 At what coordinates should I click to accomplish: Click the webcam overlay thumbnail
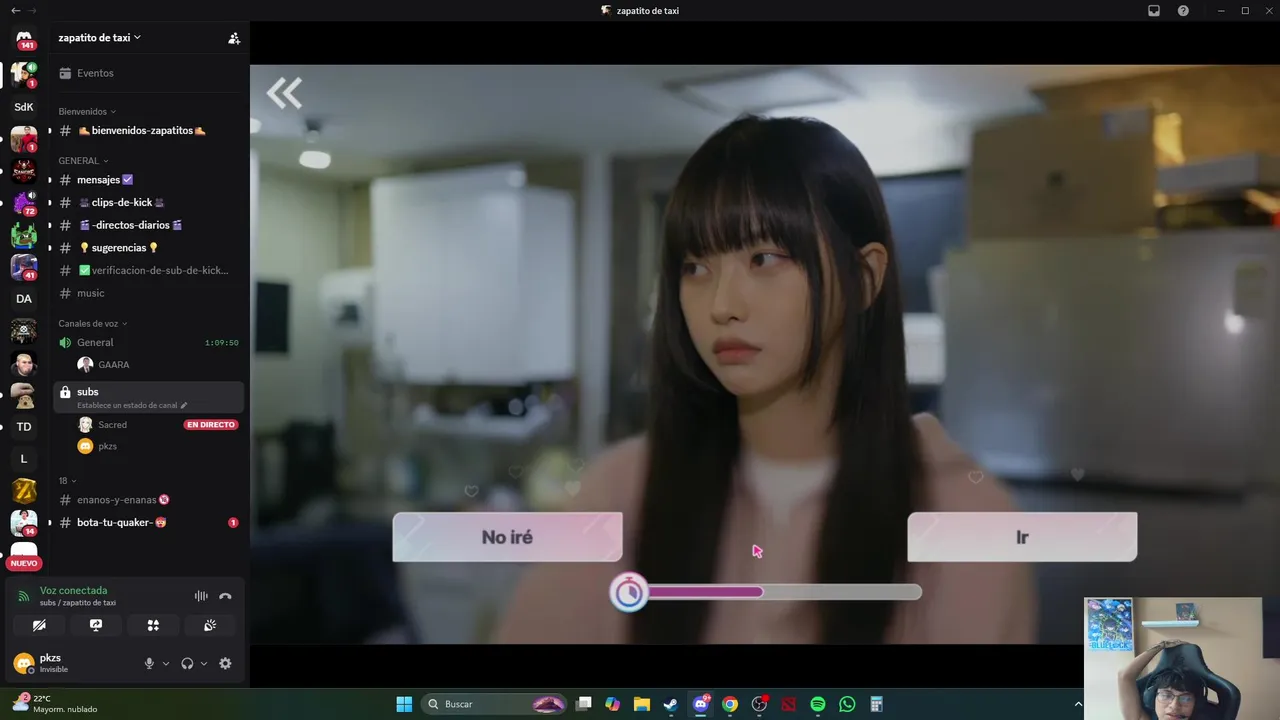click(1173, 658)
